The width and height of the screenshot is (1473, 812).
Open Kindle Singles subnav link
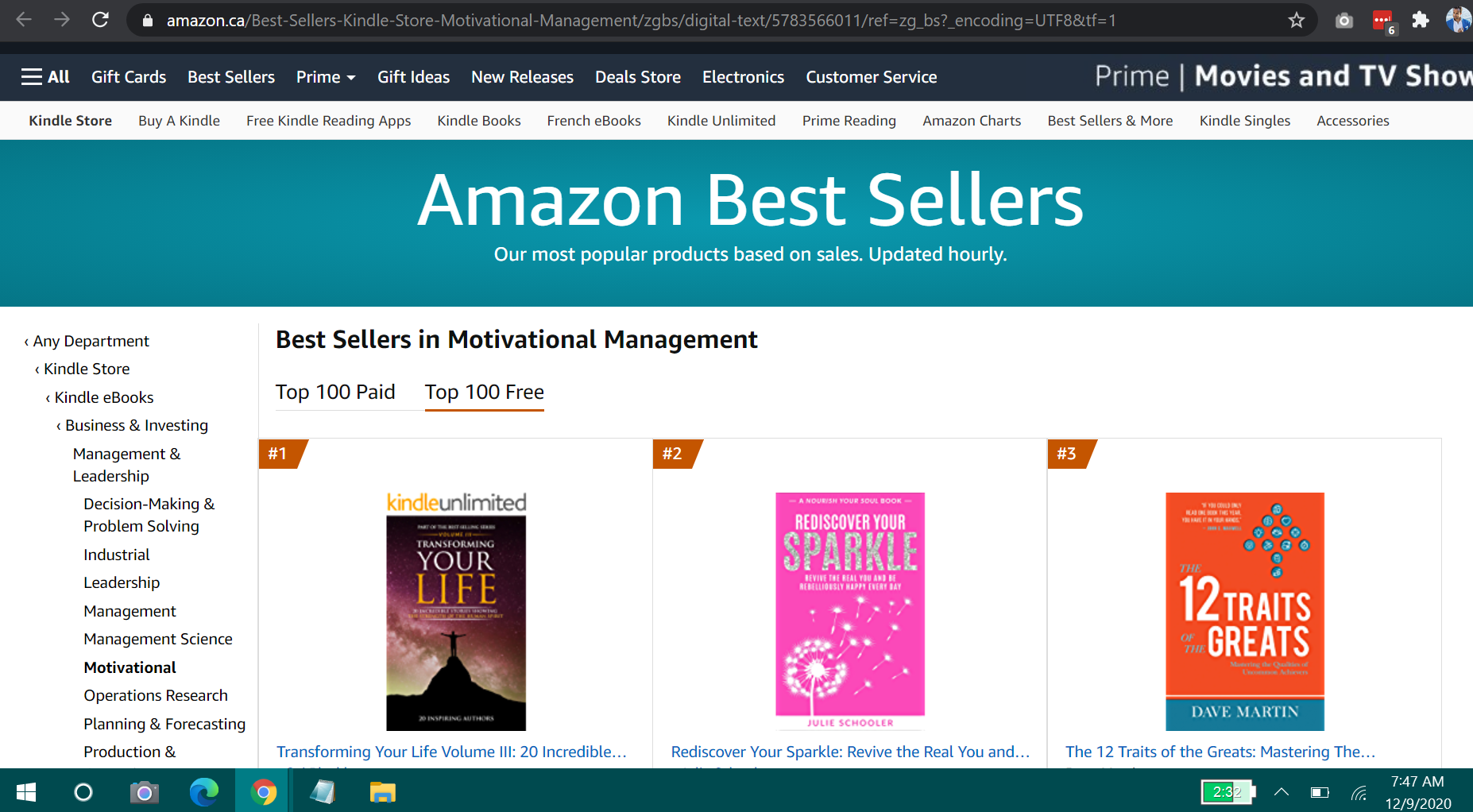click(x=1244, y=121)
